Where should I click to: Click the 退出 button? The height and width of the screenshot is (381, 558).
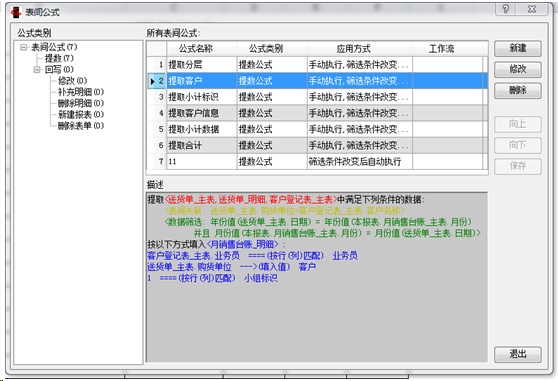point(517,354)
